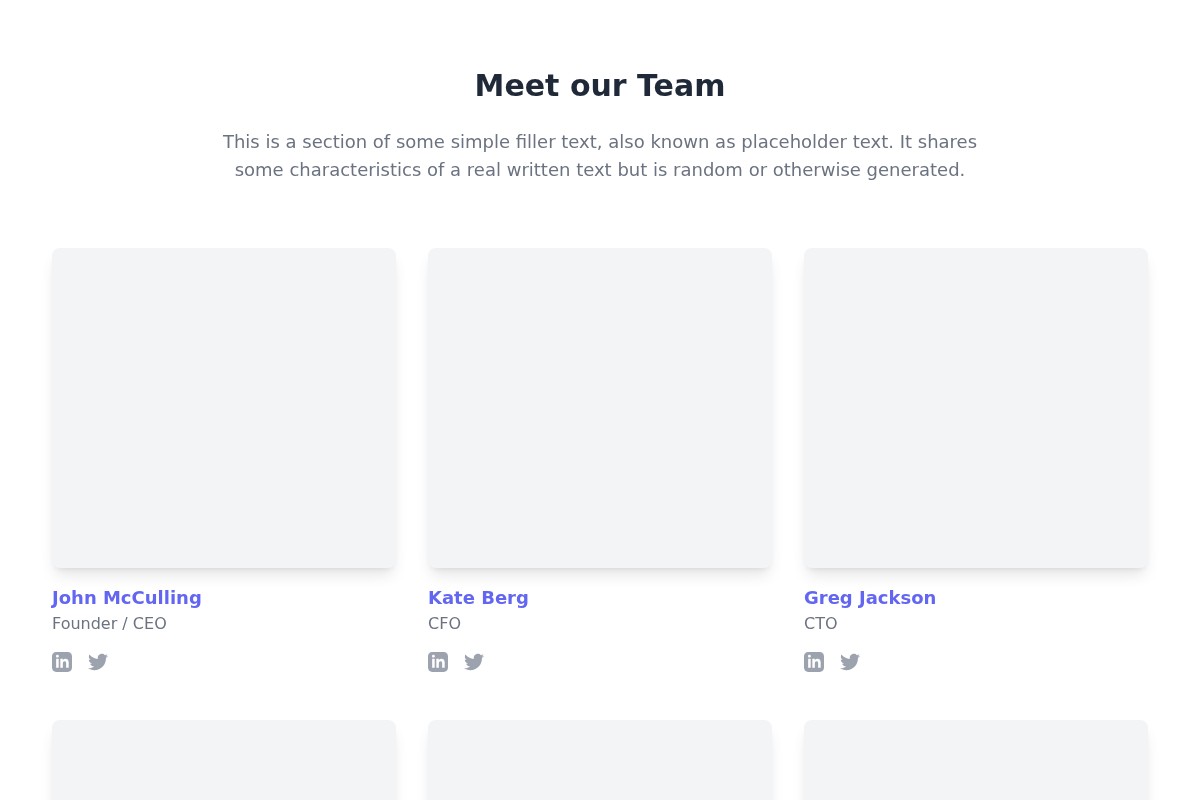Viewport: 1200px width, 800px height.
Task: Click the Meet our Team heading
Action: click(600, 85)
